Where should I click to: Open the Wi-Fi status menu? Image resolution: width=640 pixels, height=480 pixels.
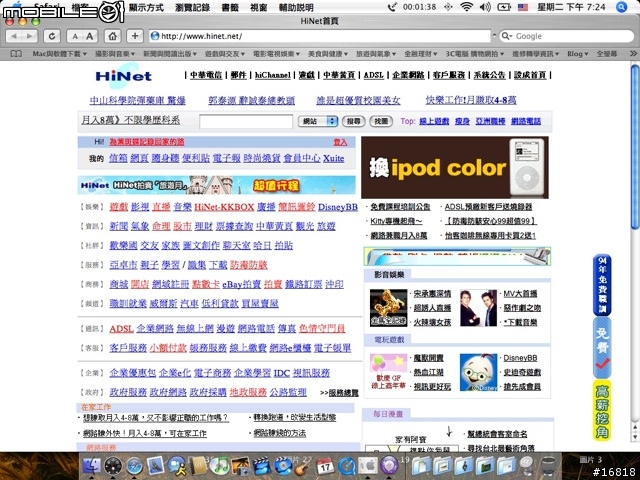pyautogui.click(x=466, y=7)
